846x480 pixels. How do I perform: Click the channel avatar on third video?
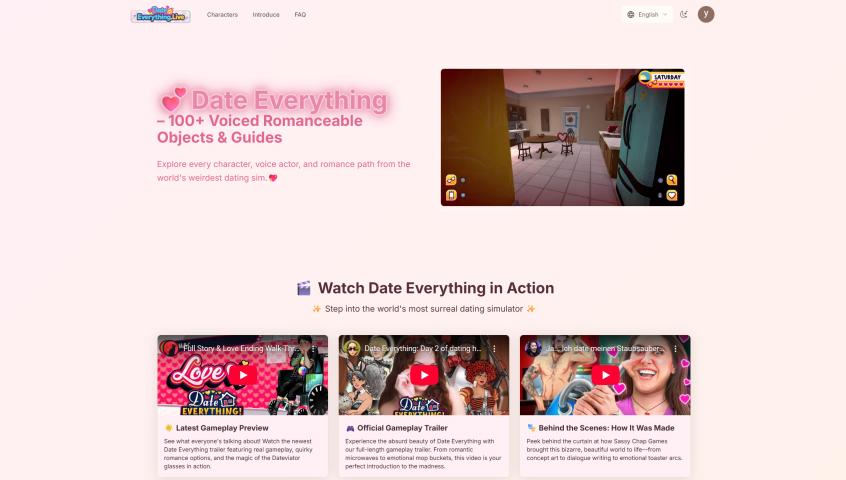click(x=533, y=349)
